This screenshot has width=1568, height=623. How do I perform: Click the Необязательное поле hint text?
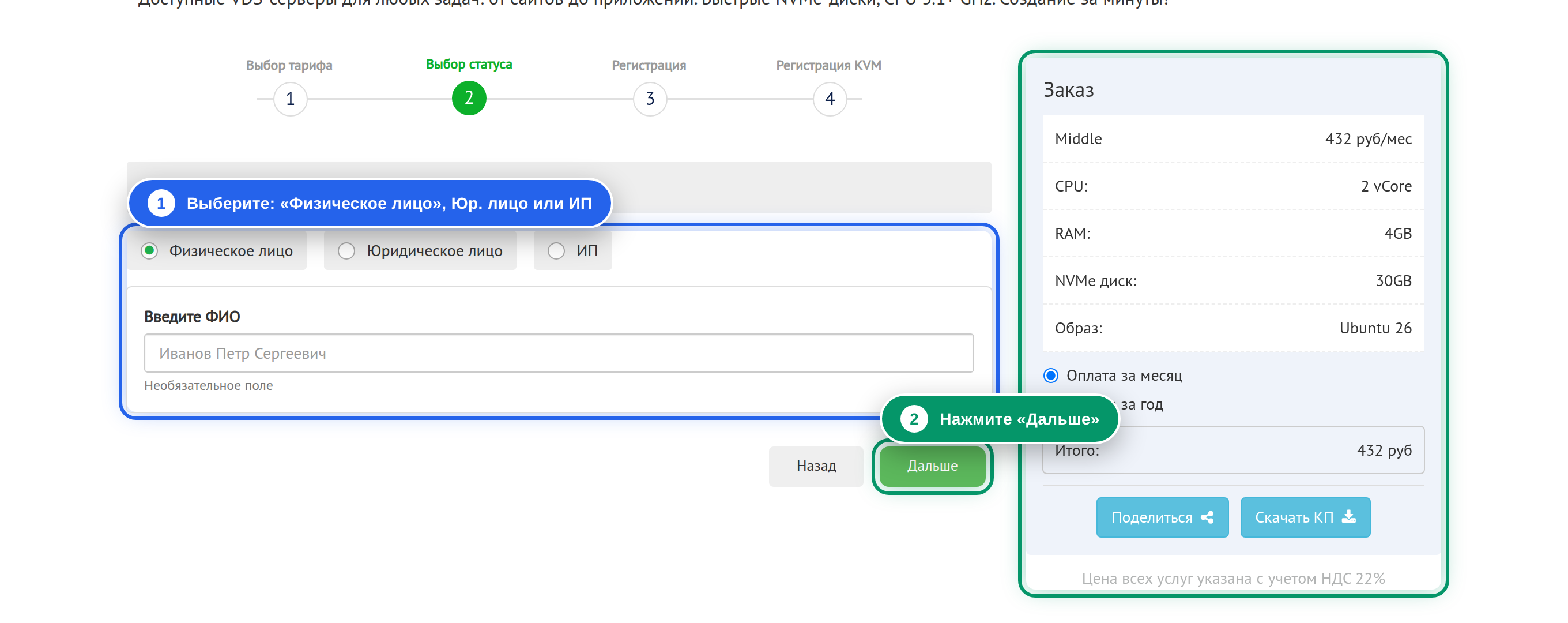208,385
